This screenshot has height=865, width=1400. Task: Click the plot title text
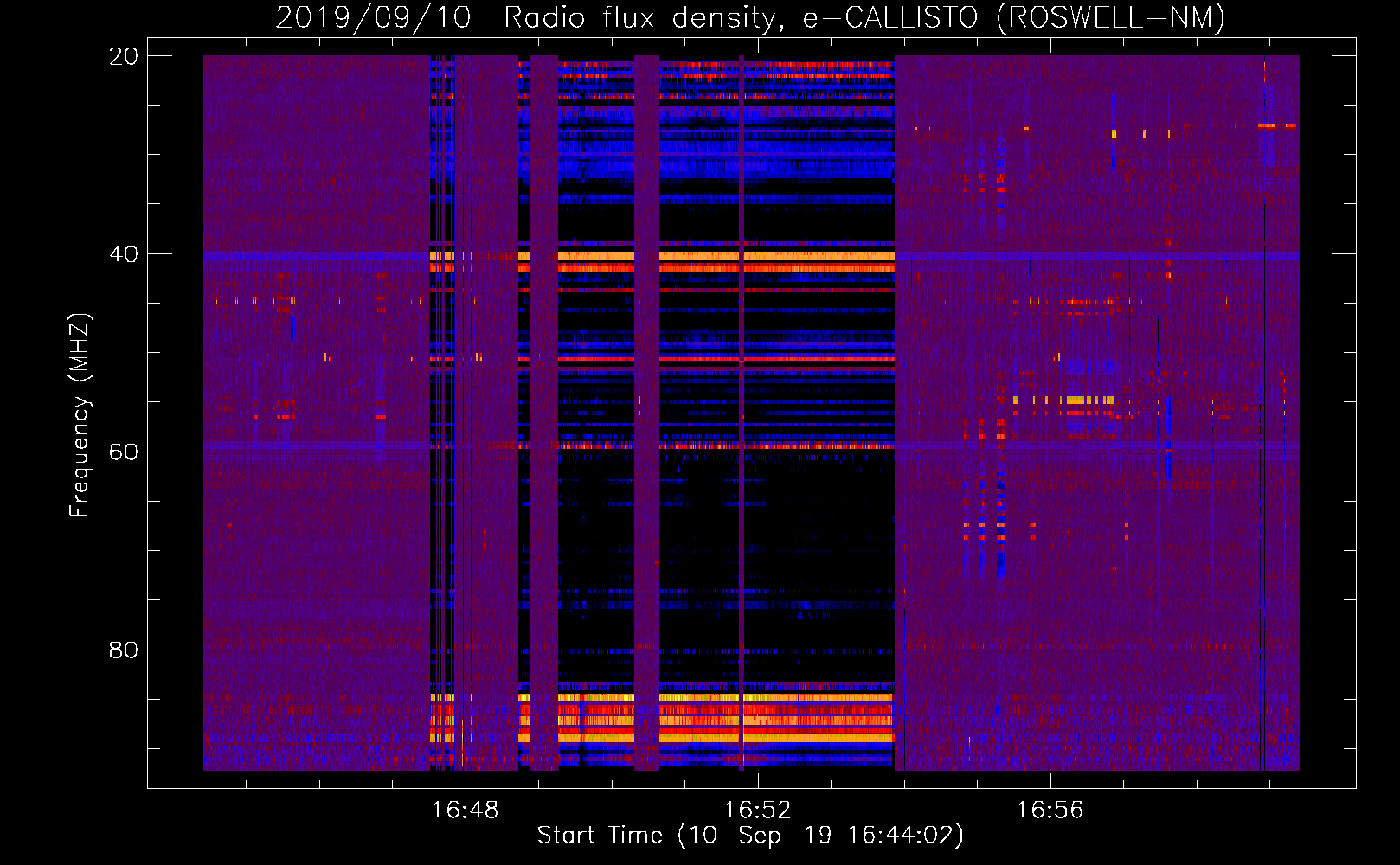point(750,17)
